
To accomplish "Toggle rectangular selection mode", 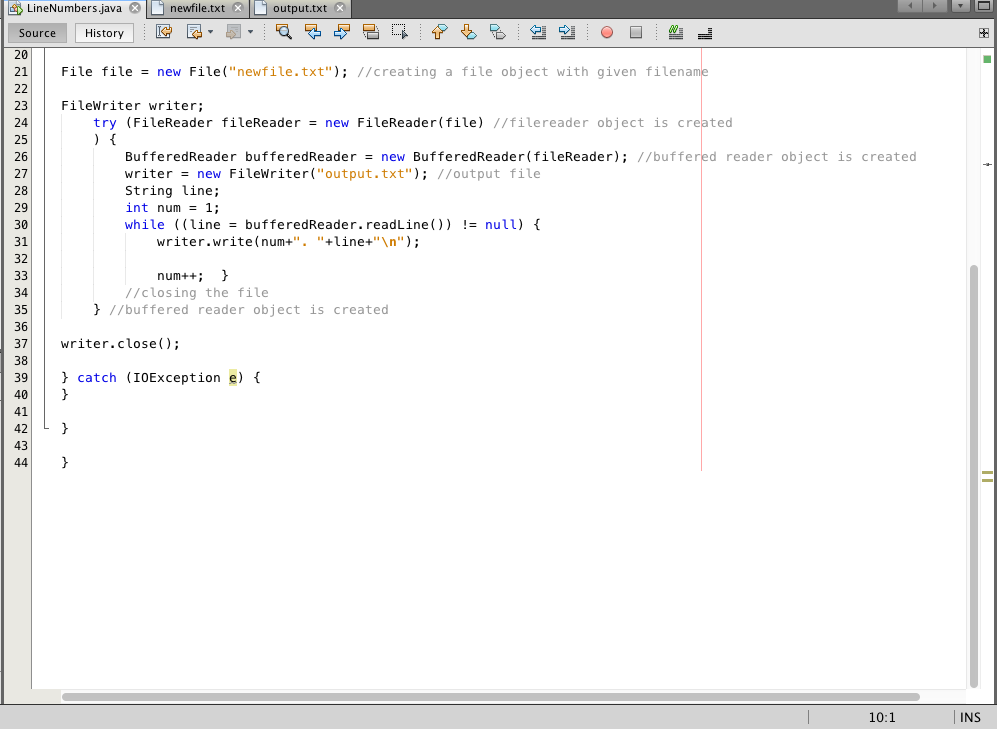I will 400,32.
